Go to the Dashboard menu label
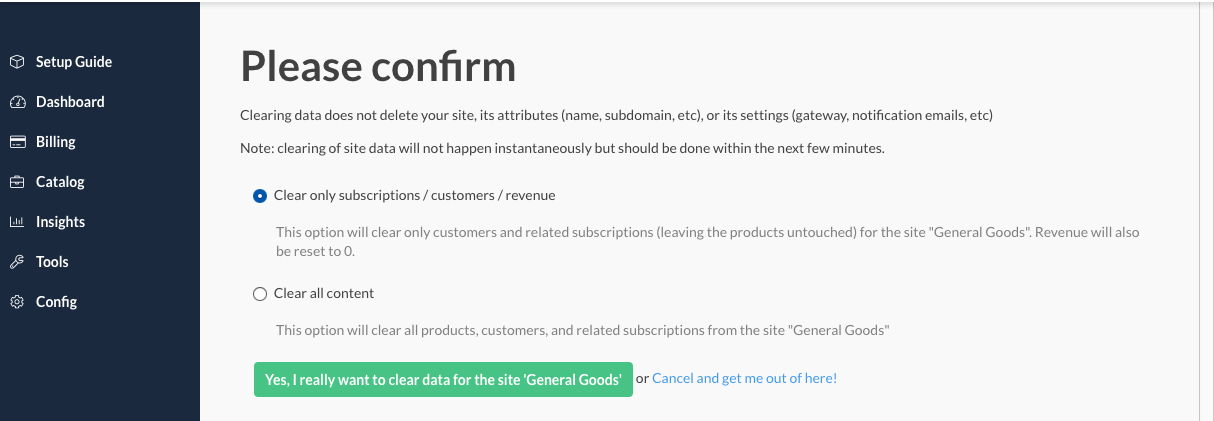Image resolution: width=1214 pixels, height=421 pixels. point(70,102)
